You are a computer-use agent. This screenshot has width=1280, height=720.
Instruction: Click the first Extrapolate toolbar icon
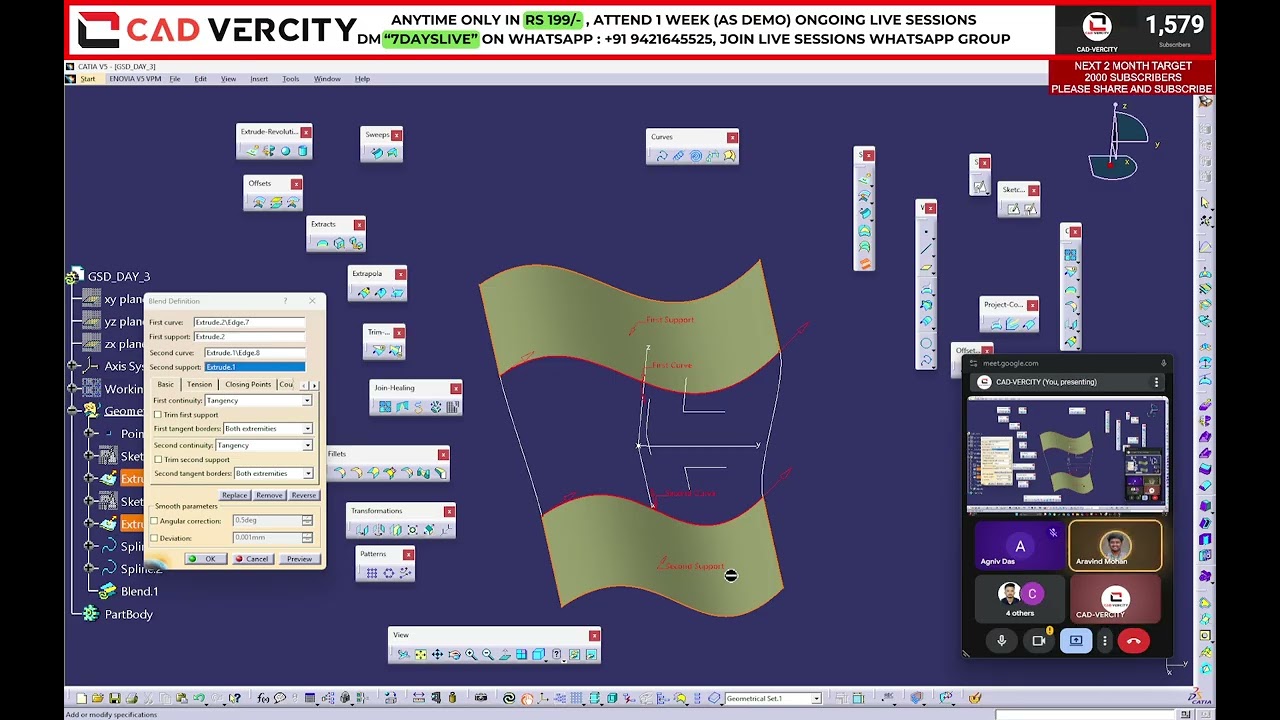click(363, 293)
